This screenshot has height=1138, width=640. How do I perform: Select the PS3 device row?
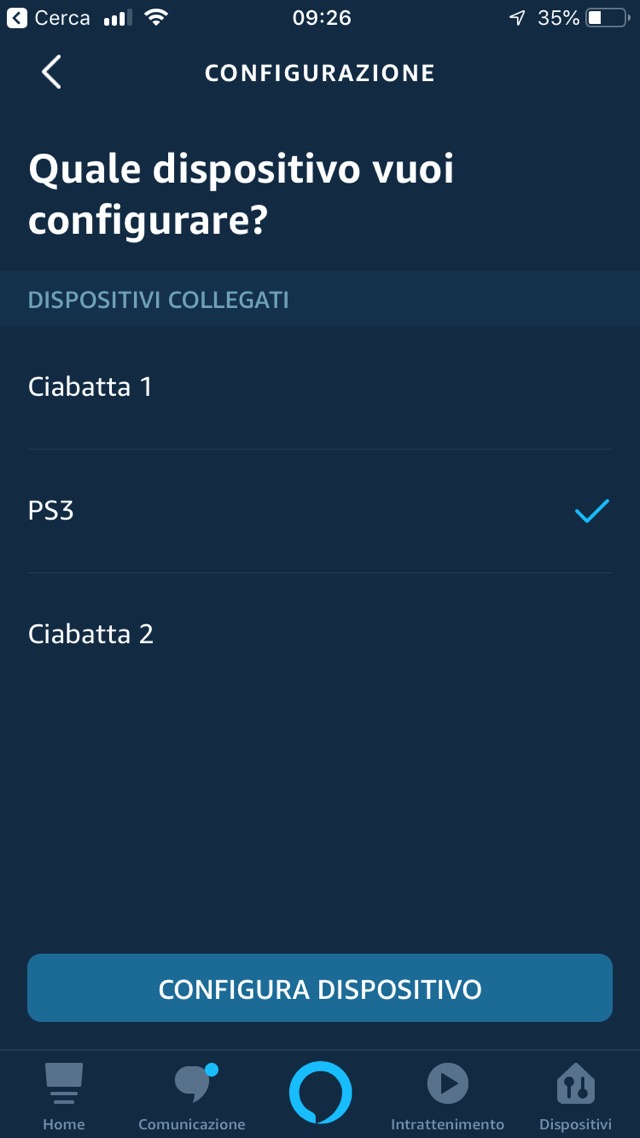300,511
